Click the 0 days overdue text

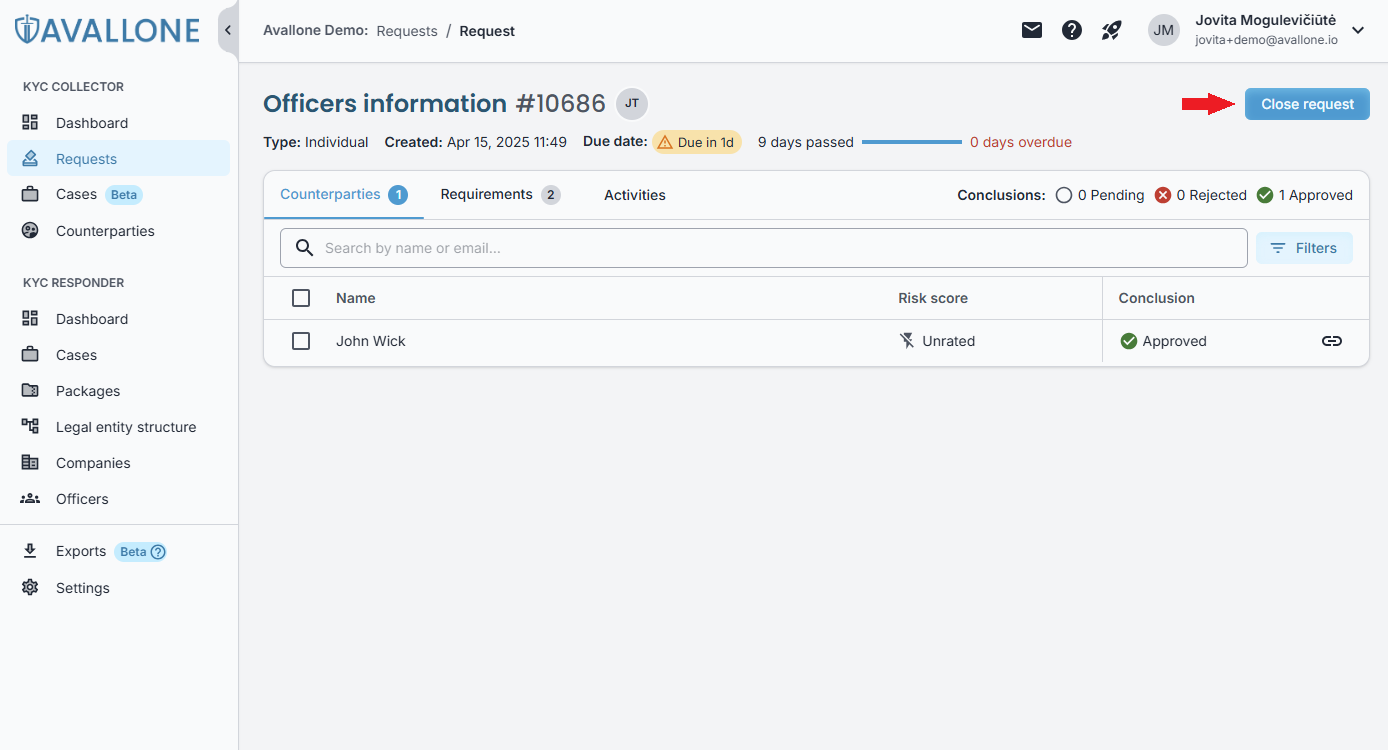1021,142
